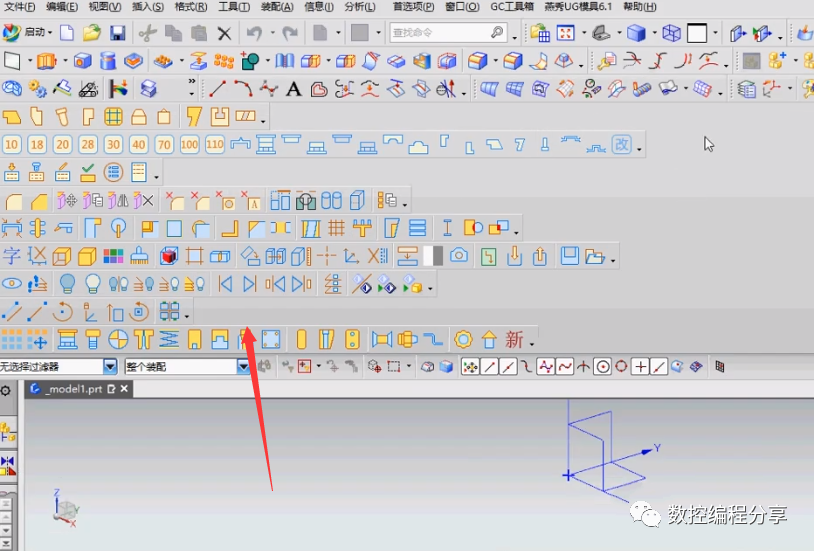814x551 pixels.
Task: Click the 28 size button
Action: (x=88, y=144)
